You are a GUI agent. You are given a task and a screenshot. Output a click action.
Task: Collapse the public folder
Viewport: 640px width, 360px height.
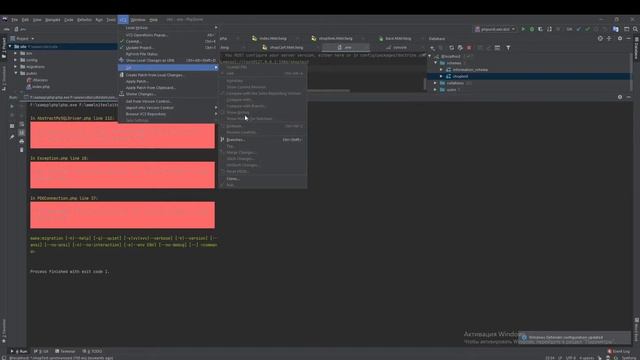click(x=16, y=73)
